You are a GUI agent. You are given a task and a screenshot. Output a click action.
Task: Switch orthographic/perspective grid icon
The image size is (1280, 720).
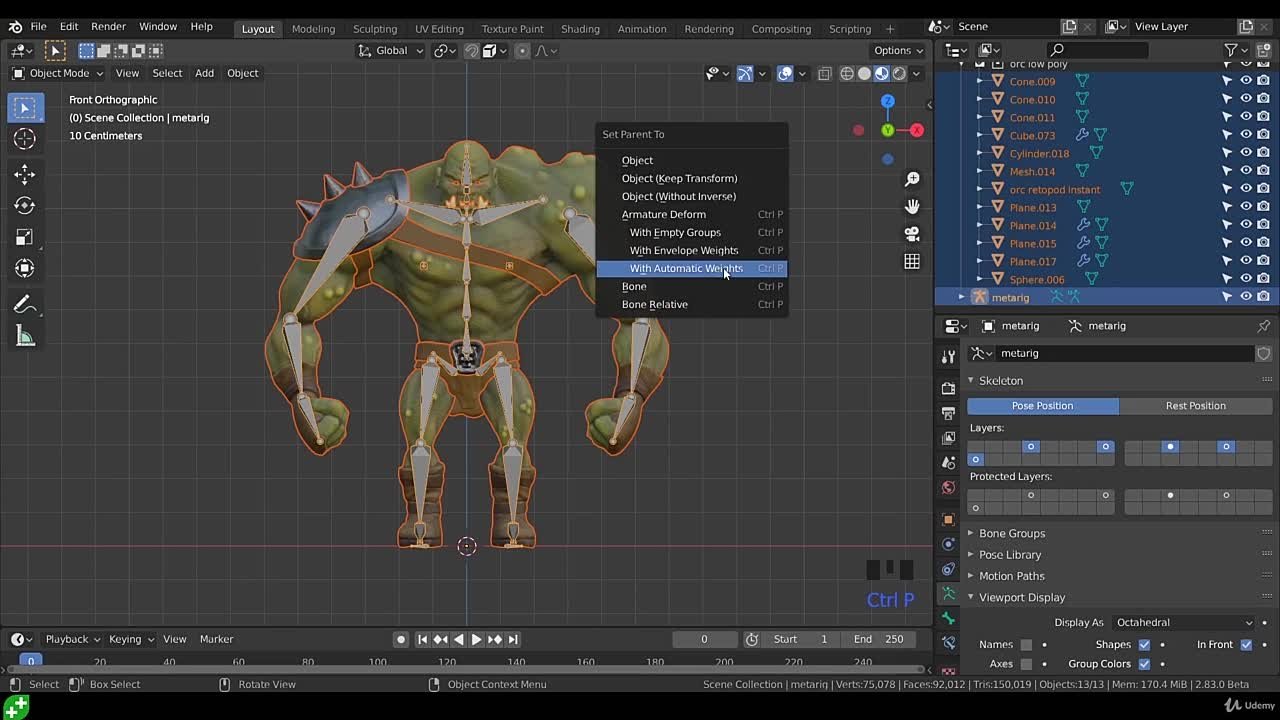pos(912,261)
